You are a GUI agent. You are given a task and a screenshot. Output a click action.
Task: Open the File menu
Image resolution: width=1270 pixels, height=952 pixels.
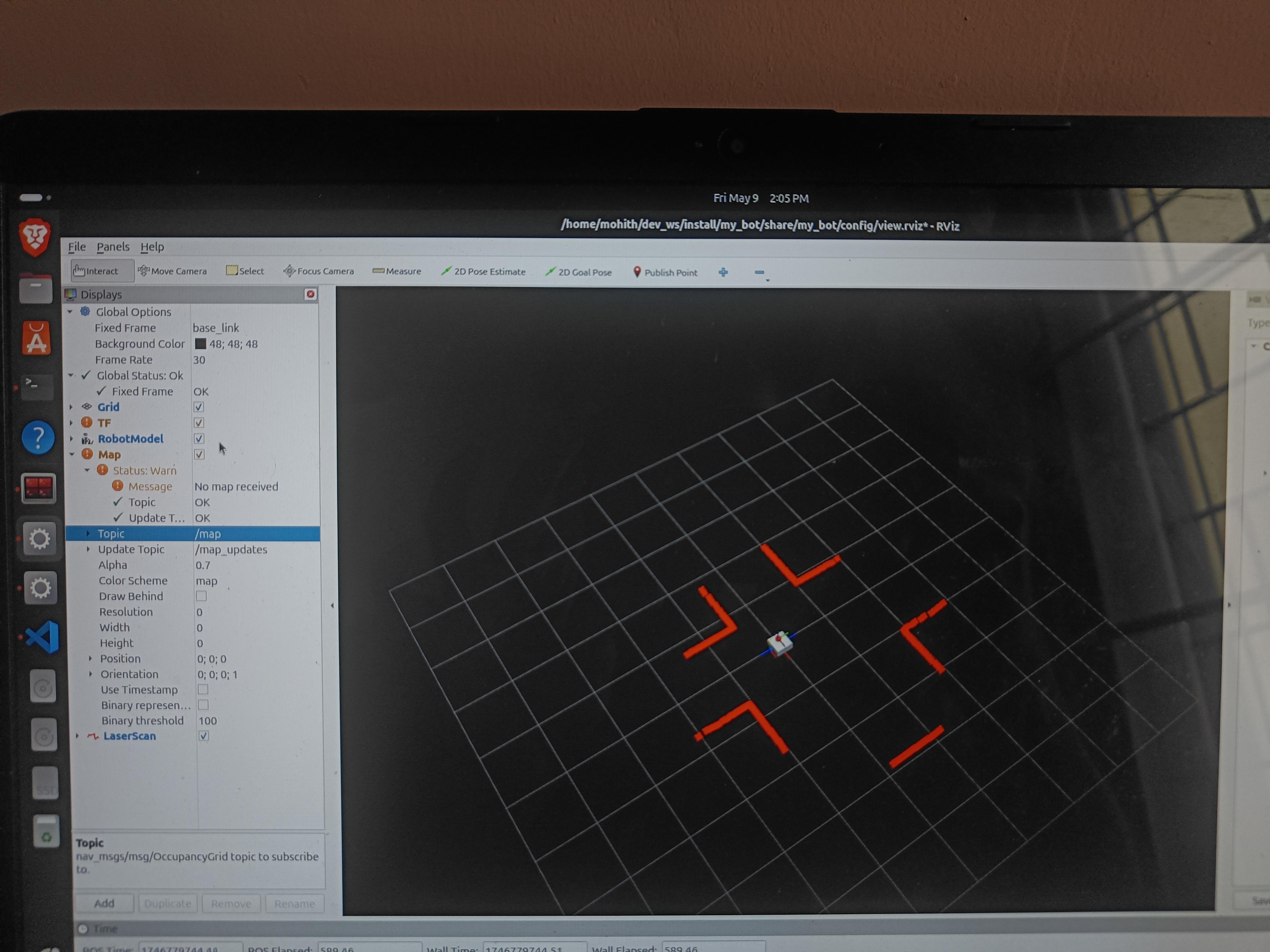pyautogui.click(x=76, y=247)
